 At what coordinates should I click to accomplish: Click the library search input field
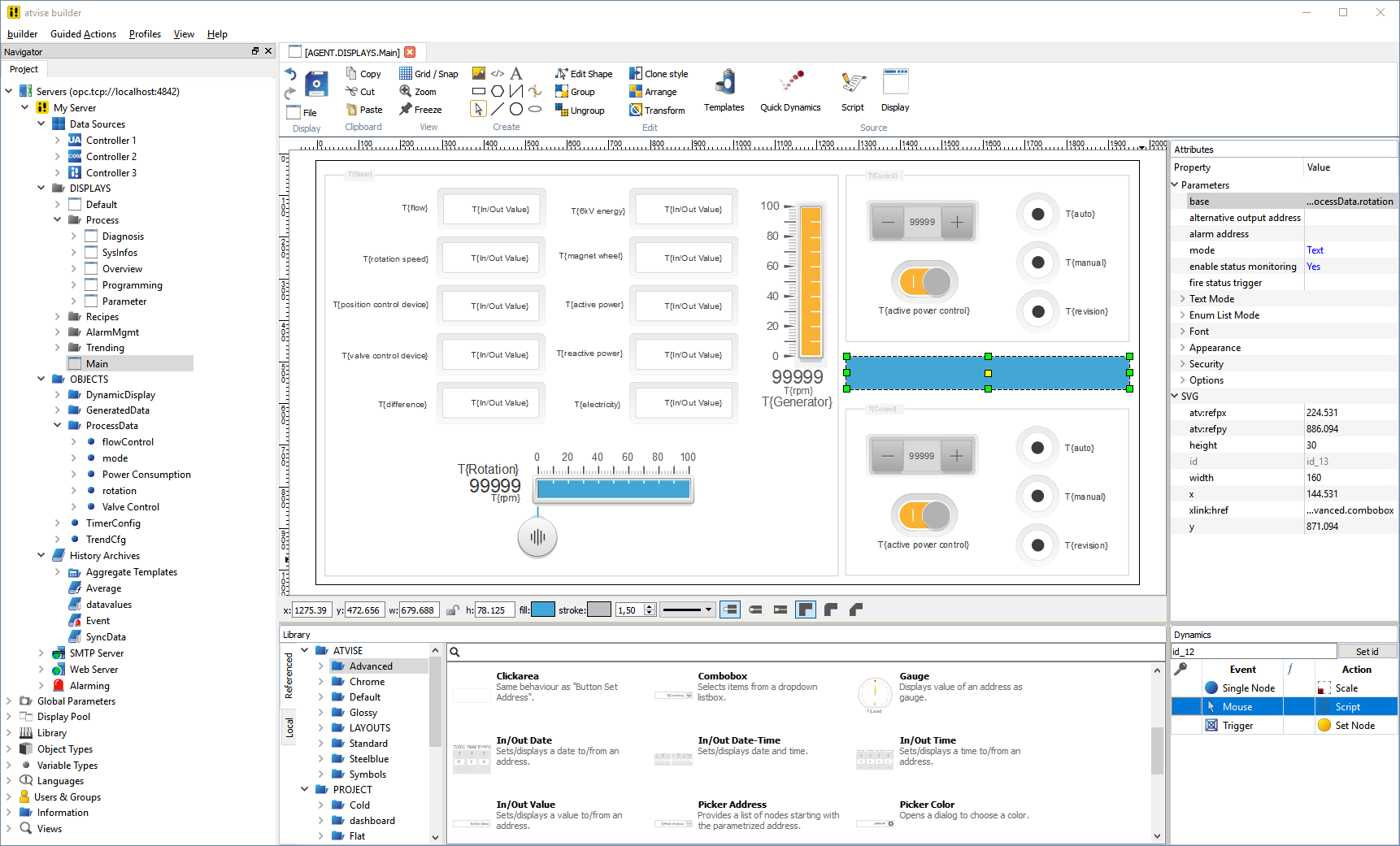tap(805, 652)
